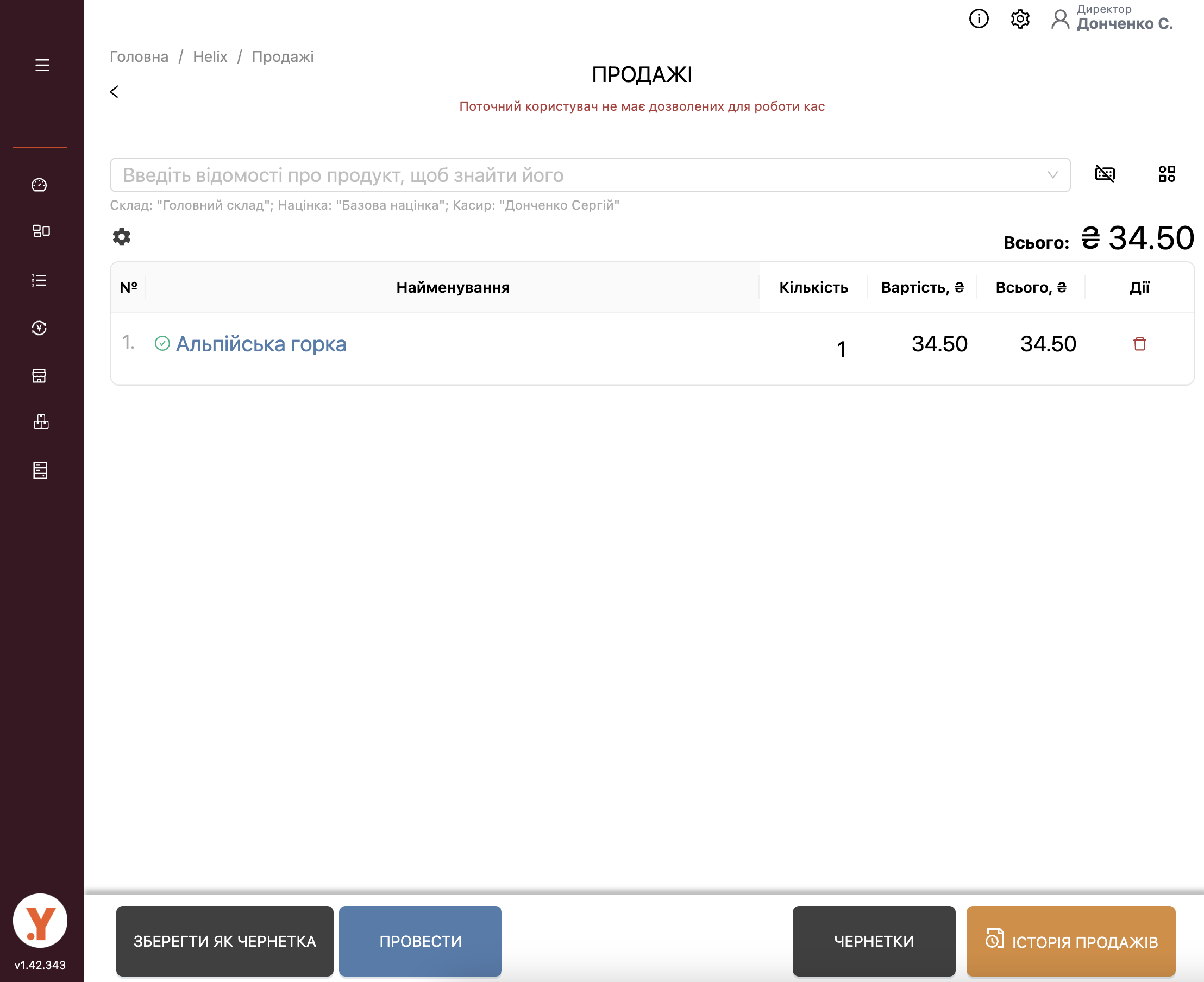
Task: Expand the product search dropdown arrow
Action: pos(1052,175)
